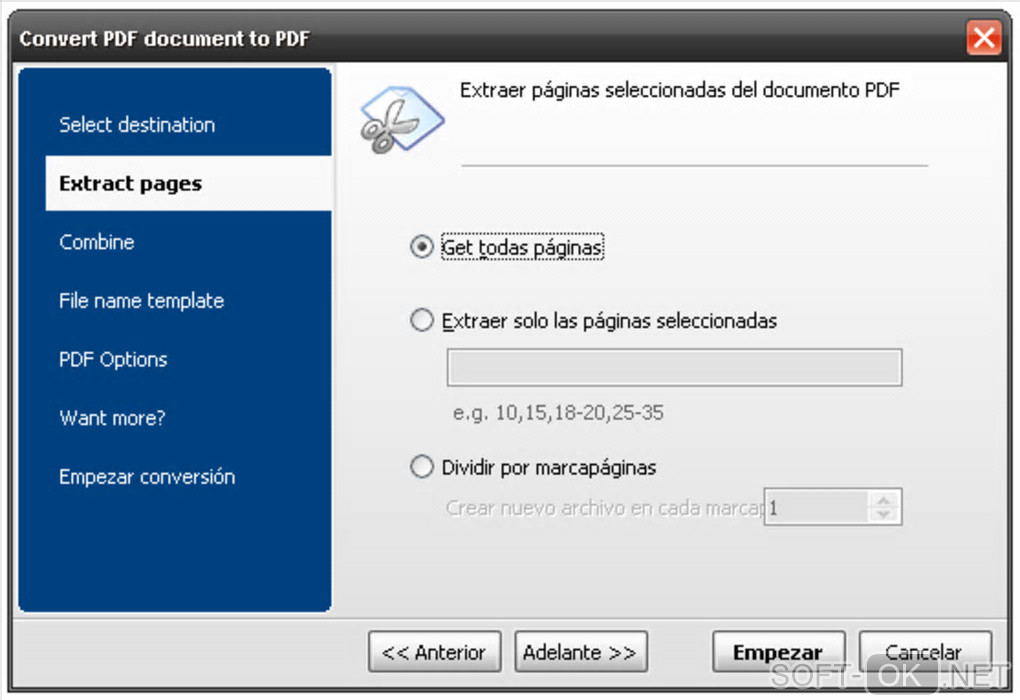Go to the Combine step
The image size is (1020, 700).
(x=97, y=242)
